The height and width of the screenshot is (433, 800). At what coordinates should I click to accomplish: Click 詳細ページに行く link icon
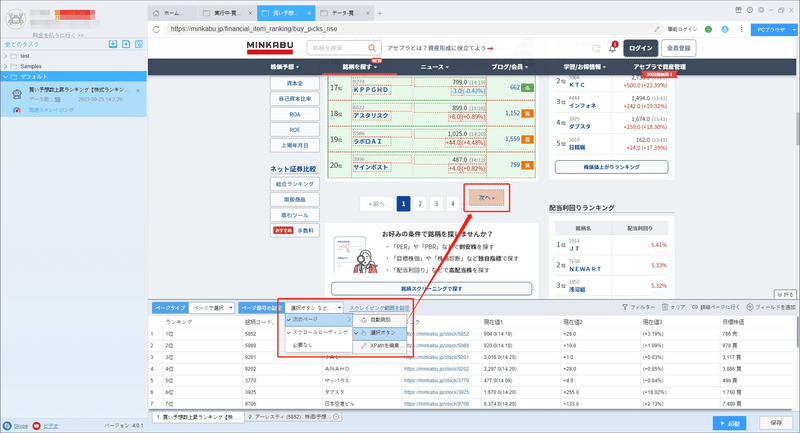tap(695, 307)
